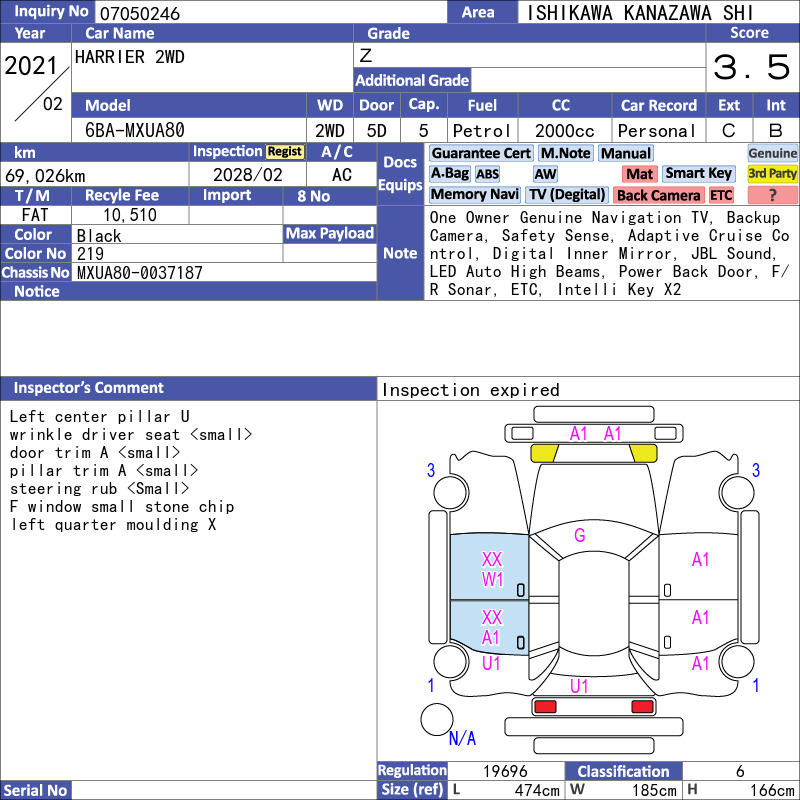
Task: Select the Inspection expired note
Action: click(x=470, y=390)
